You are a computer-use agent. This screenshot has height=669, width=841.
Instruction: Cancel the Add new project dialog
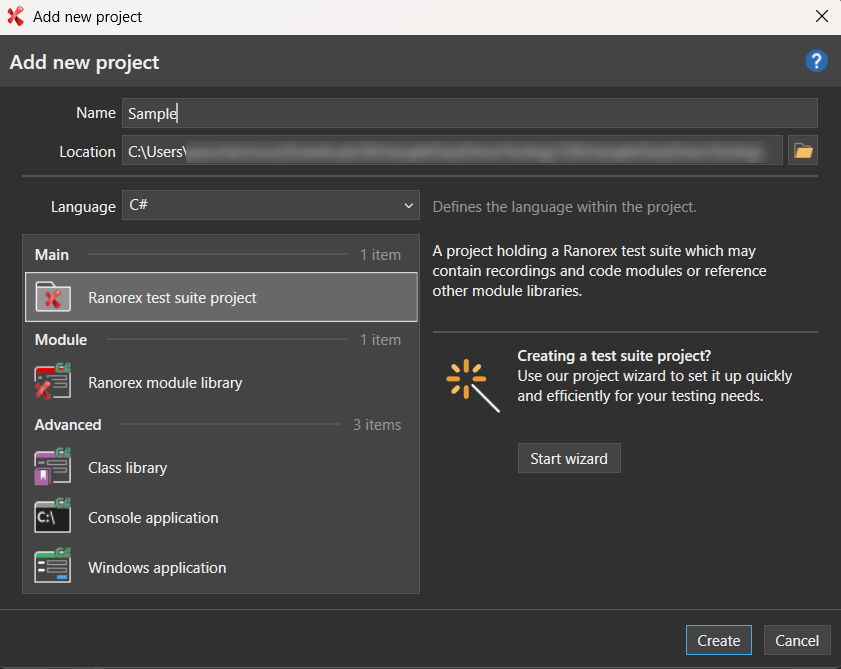(796, 640)
